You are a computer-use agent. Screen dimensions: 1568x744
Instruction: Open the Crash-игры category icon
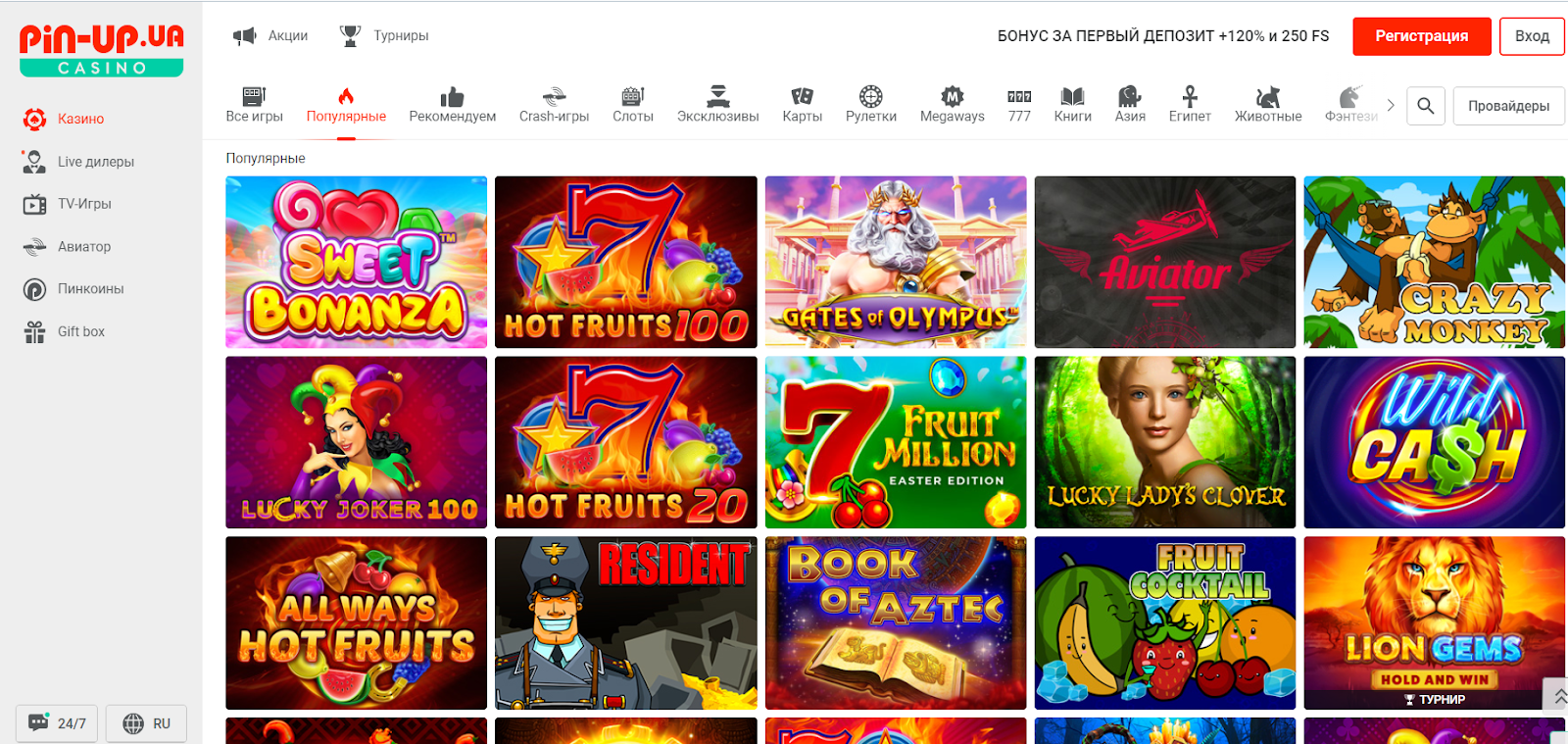click(554, 96)
